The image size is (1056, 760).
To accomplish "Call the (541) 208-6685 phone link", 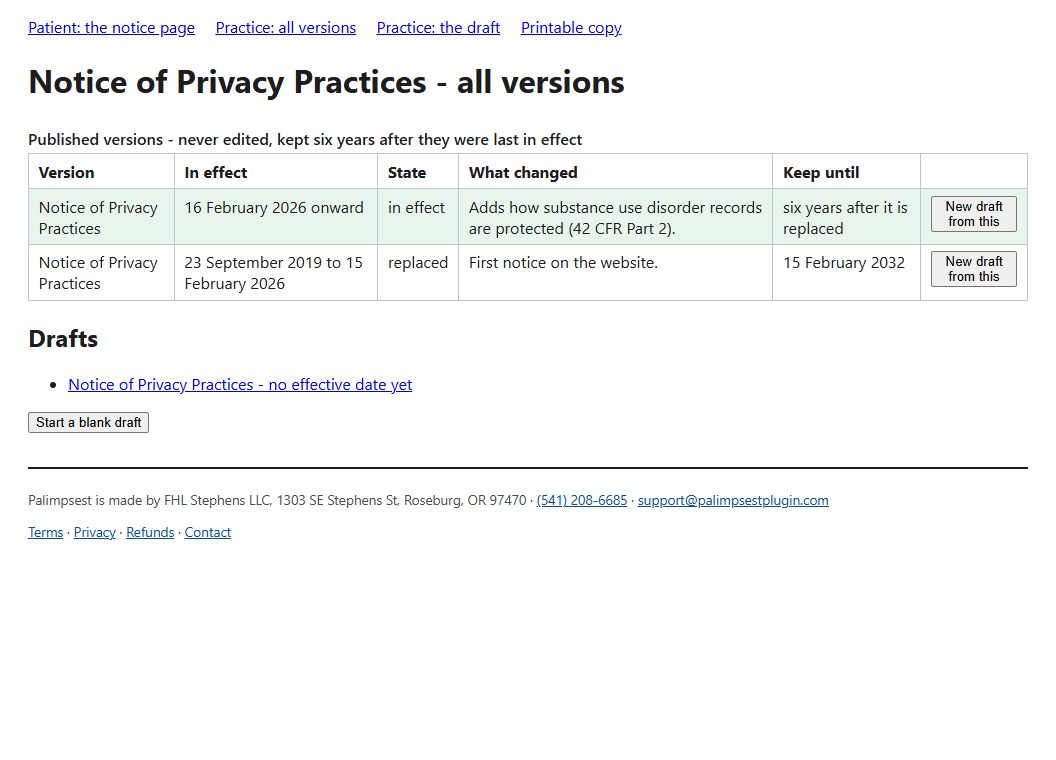I will pos(582,501).
